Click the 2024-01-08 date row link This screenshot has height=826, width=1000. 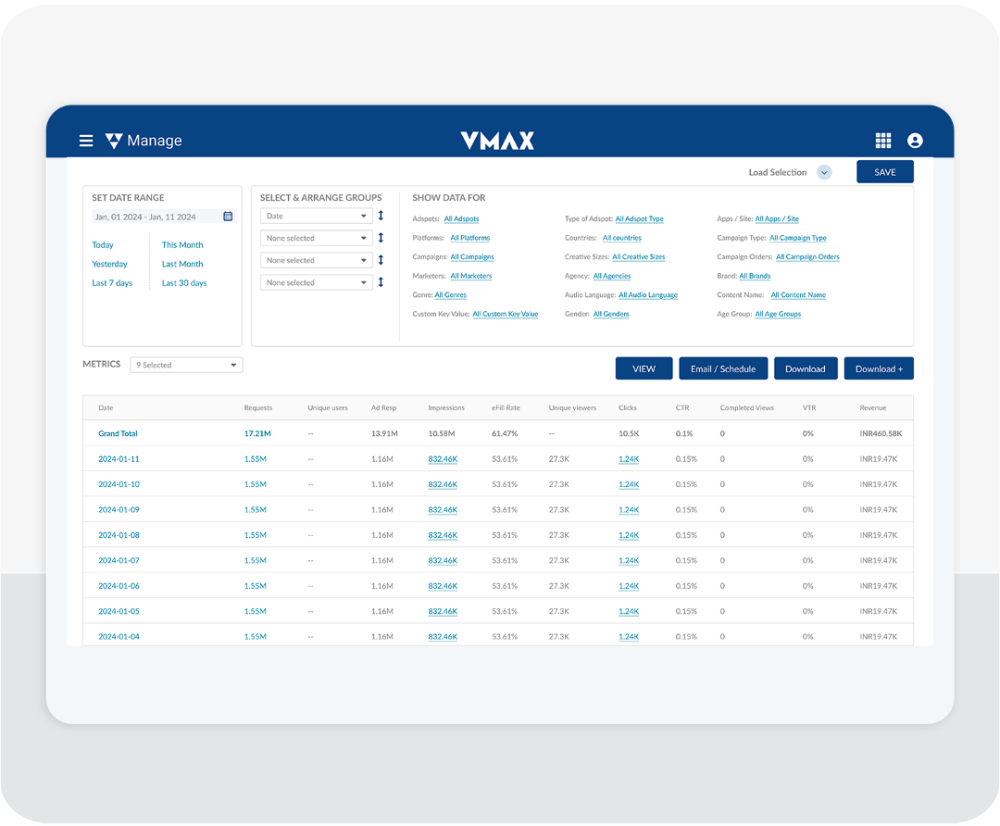click(x=119, y=535)
